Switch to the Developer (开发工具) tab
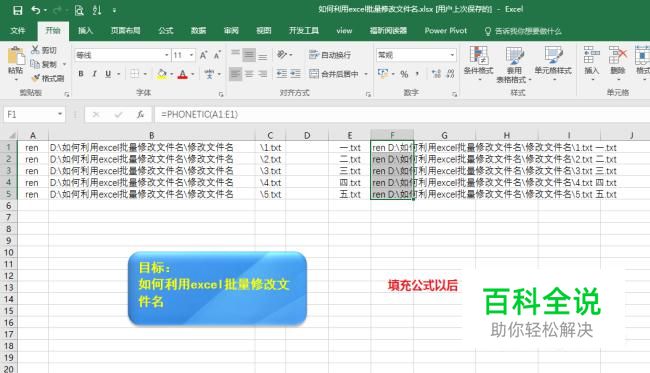This screenshot has width=650, height=373. pos(304,31)
